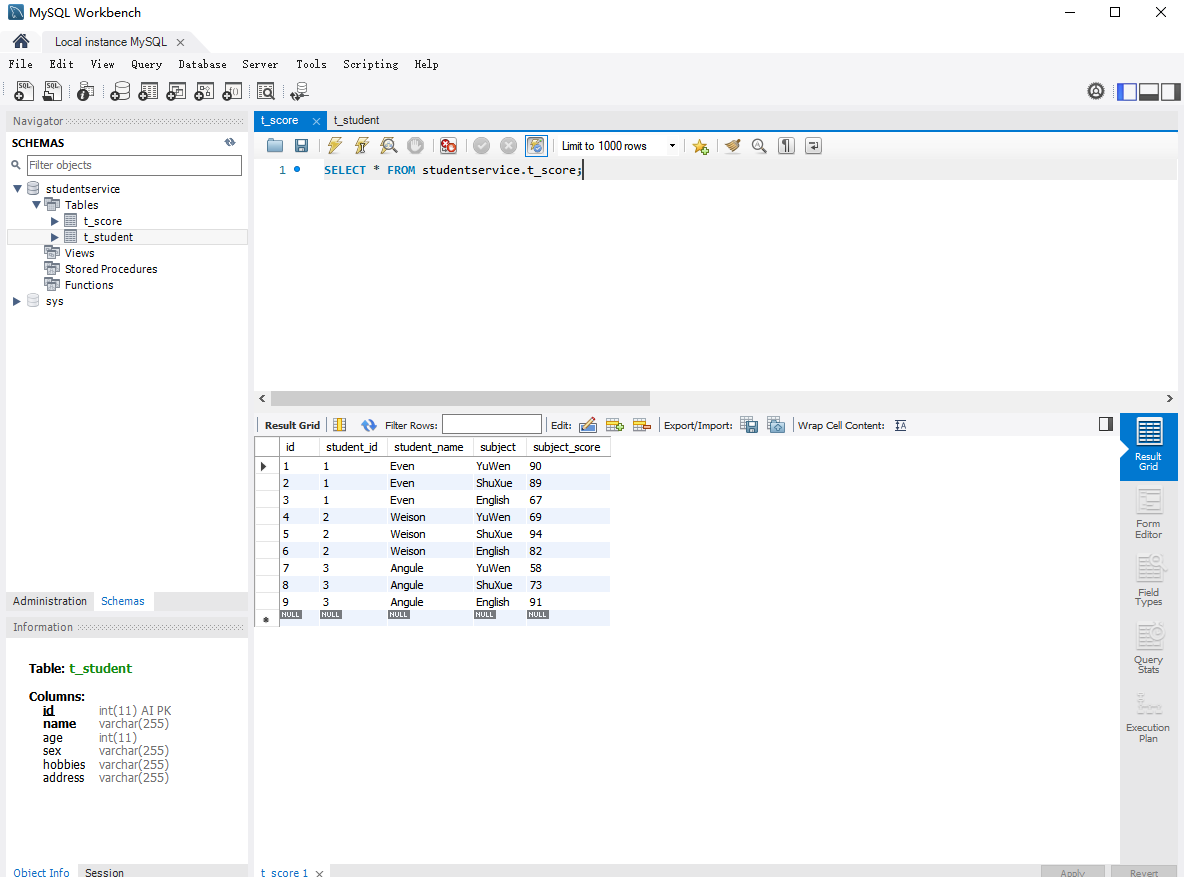Switch to the t_student query tab
Viewport: 1185px width, 877px height.
[x=357, y=120]
